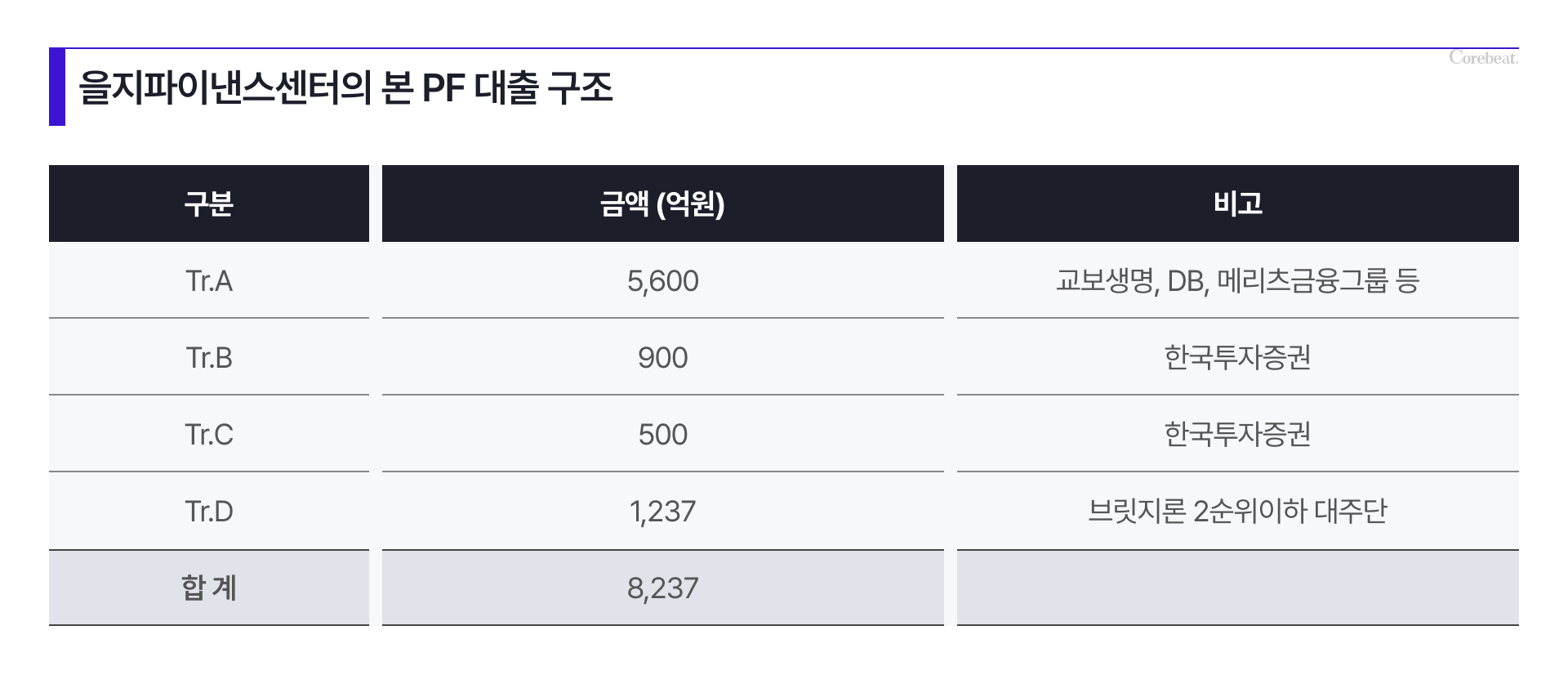Click the 1,237 amount cell
The height and width of the screenshot is (675, 1568).
click(662, 512)
